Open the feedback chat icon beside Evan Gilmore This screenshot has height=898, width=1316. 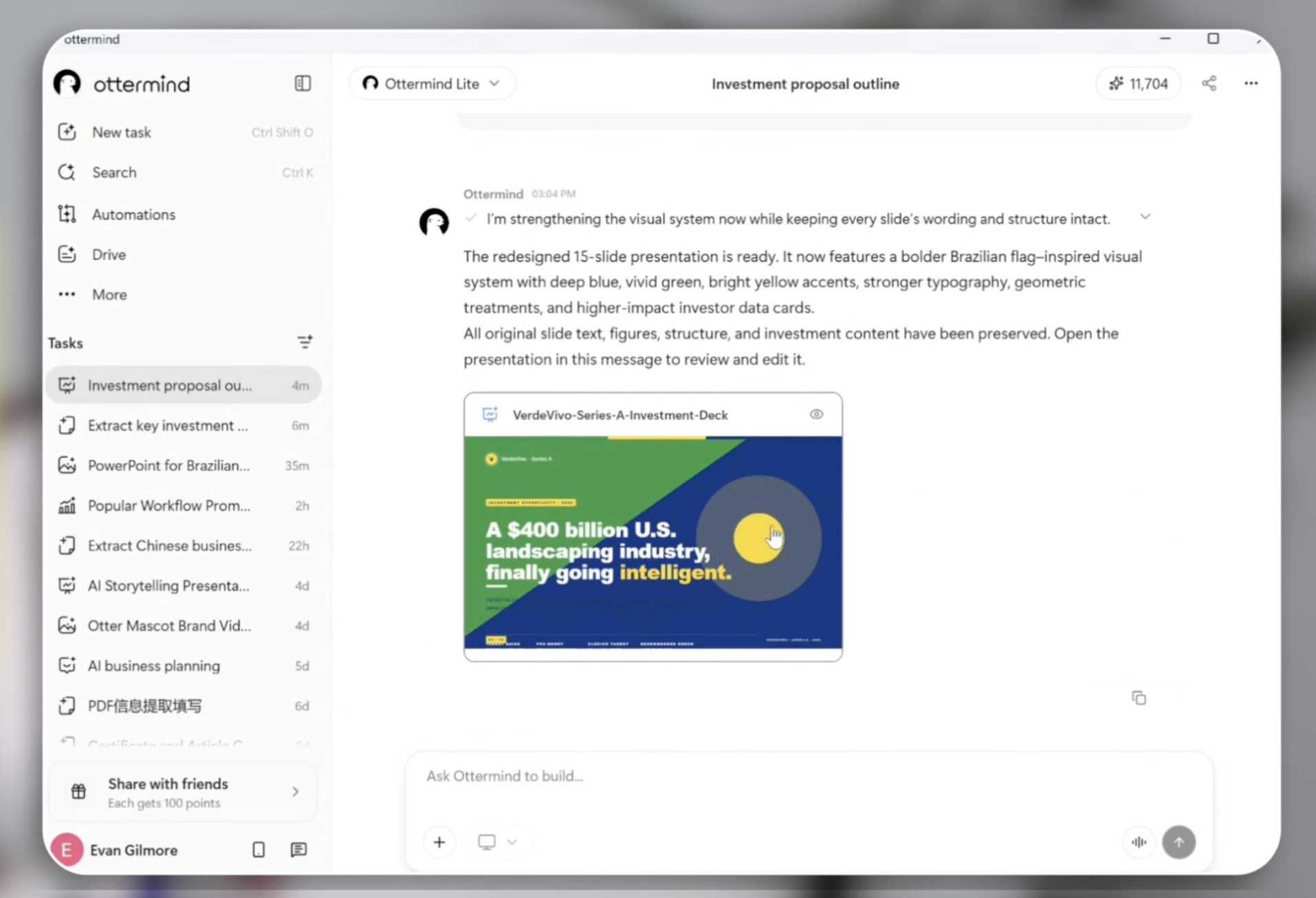[298, 850]
